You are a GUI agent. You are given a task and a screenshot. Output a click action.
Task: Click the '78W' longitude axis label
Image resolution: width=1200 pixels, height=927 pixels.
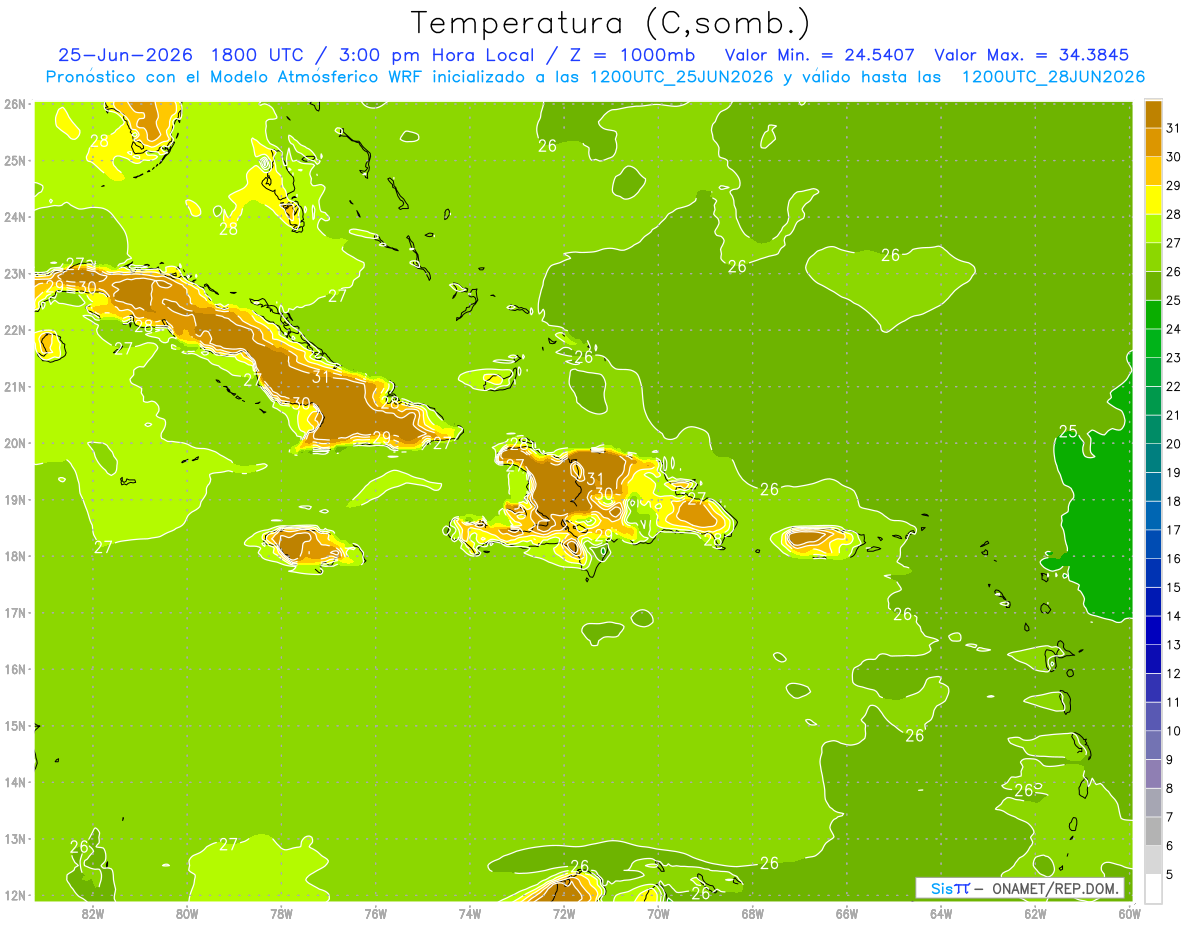coord(281,913)
